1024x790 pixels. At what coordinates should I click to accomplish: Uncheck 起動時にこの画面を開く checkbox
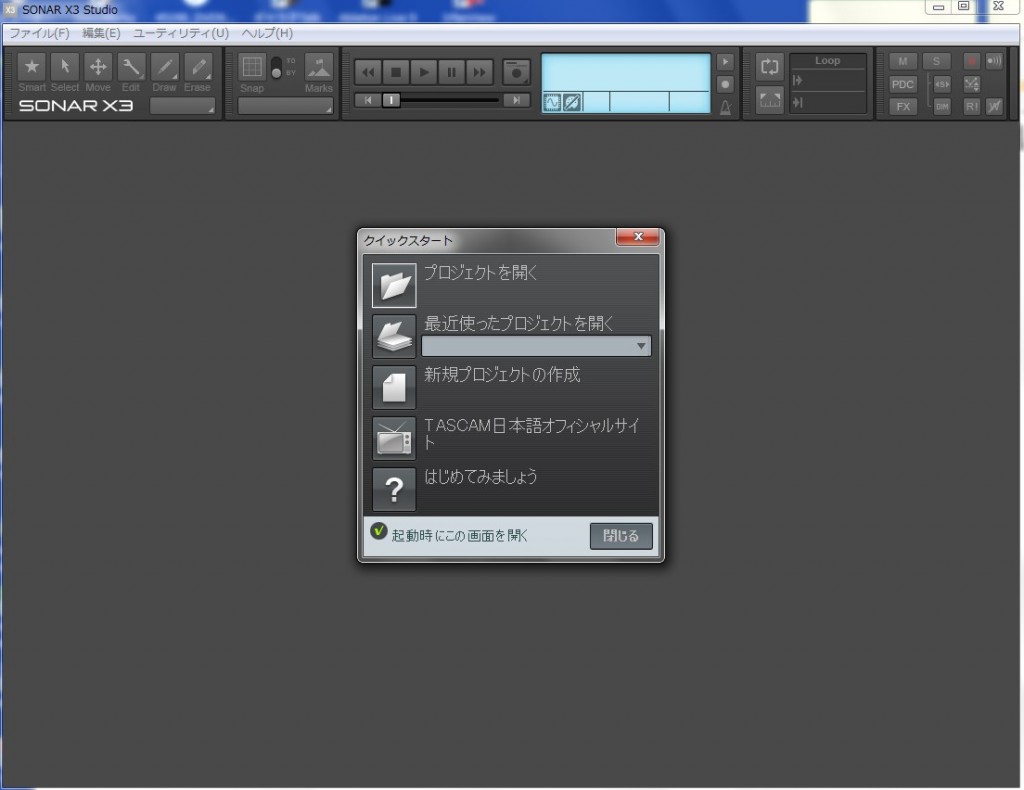379,531
